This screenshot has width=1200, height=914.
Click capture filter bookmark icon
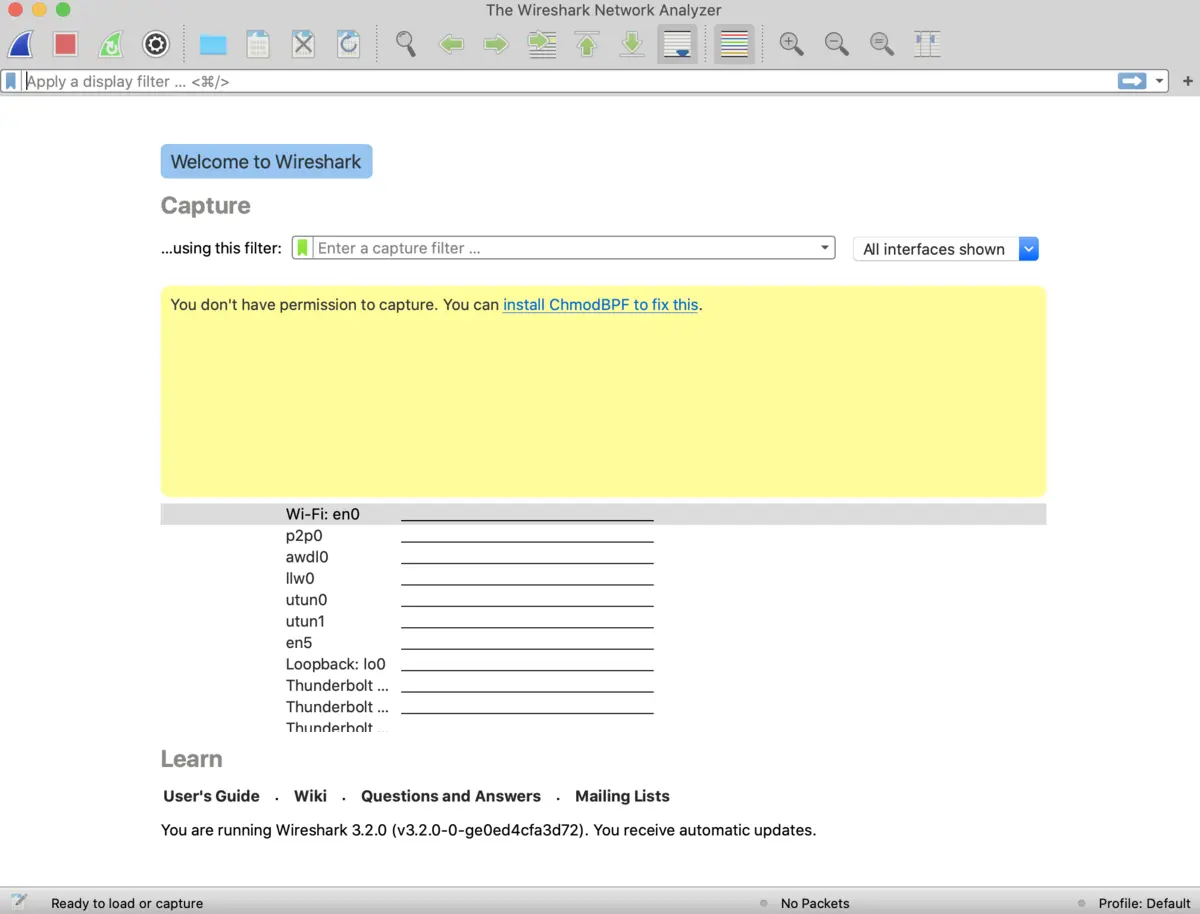click(x=303, y=248)
